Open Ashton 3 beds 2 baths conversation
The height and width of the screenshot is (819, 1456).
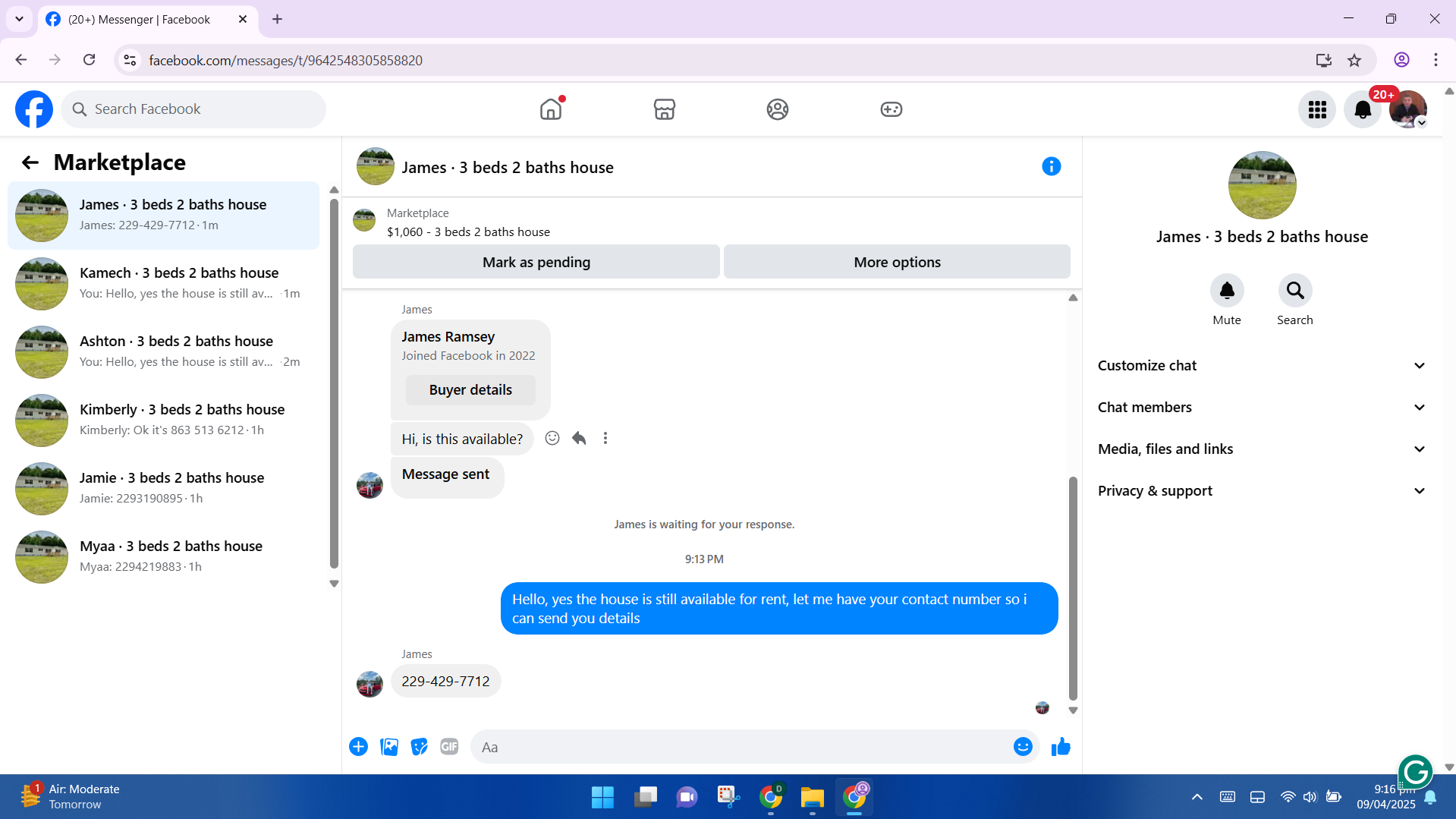[163, 352]
